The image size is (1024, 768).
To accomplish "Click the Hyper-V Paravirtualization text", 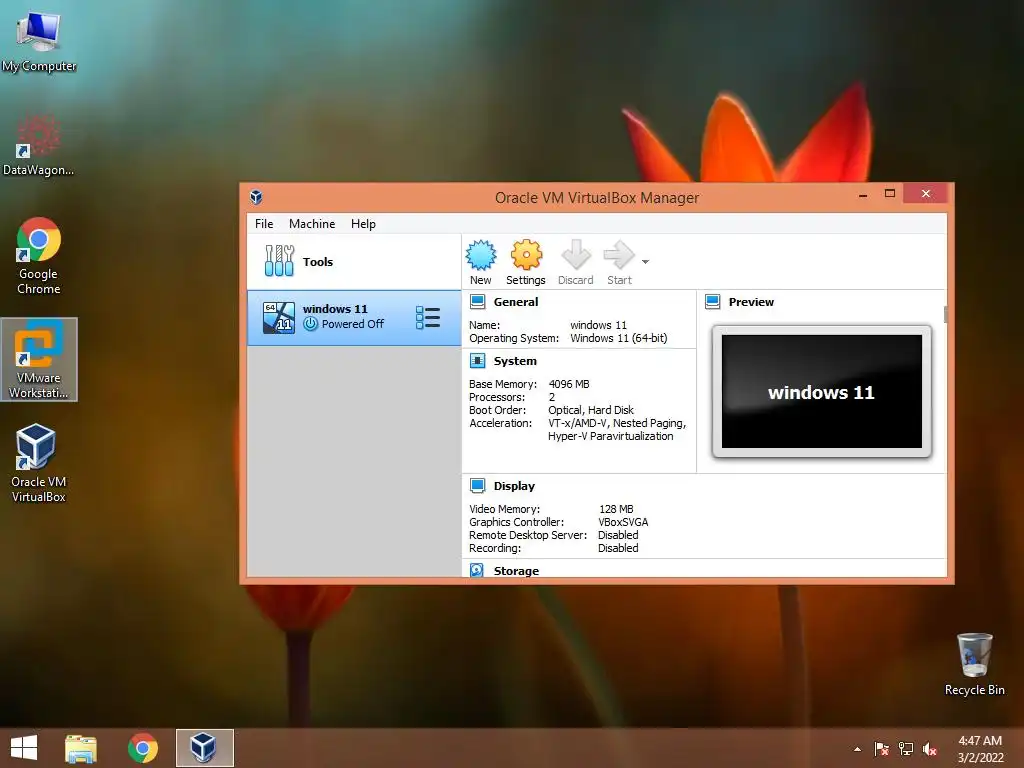I will 611,436.
